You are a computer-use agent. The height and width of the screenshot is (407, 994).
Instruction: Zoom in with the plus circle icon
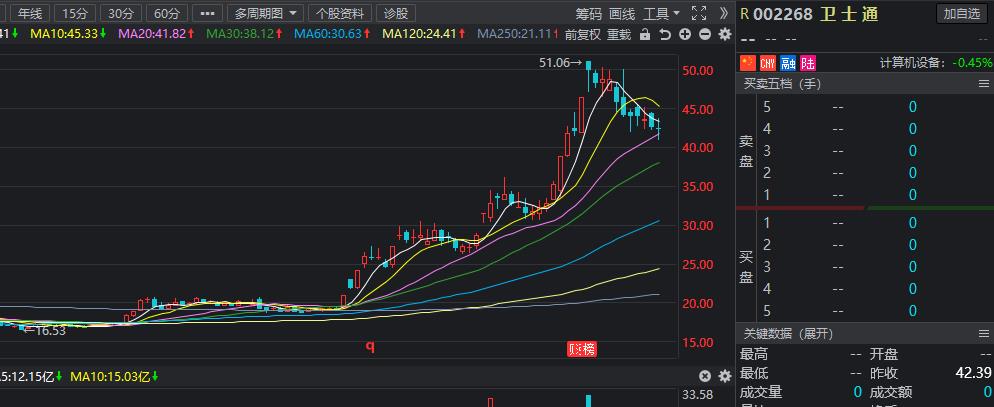coord(685,35)
